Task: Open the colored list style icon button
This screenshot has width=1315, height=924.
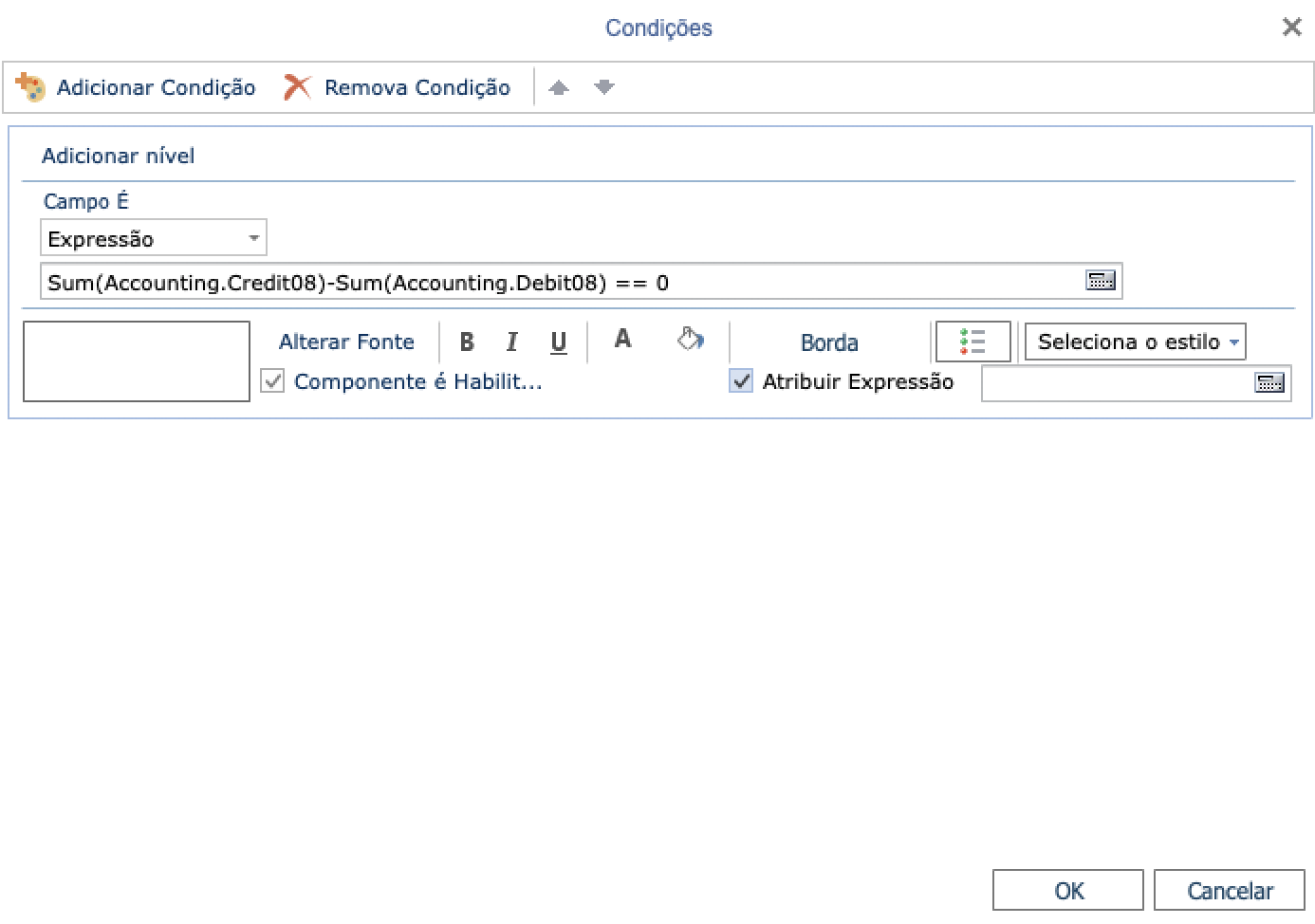Action: 972,342
